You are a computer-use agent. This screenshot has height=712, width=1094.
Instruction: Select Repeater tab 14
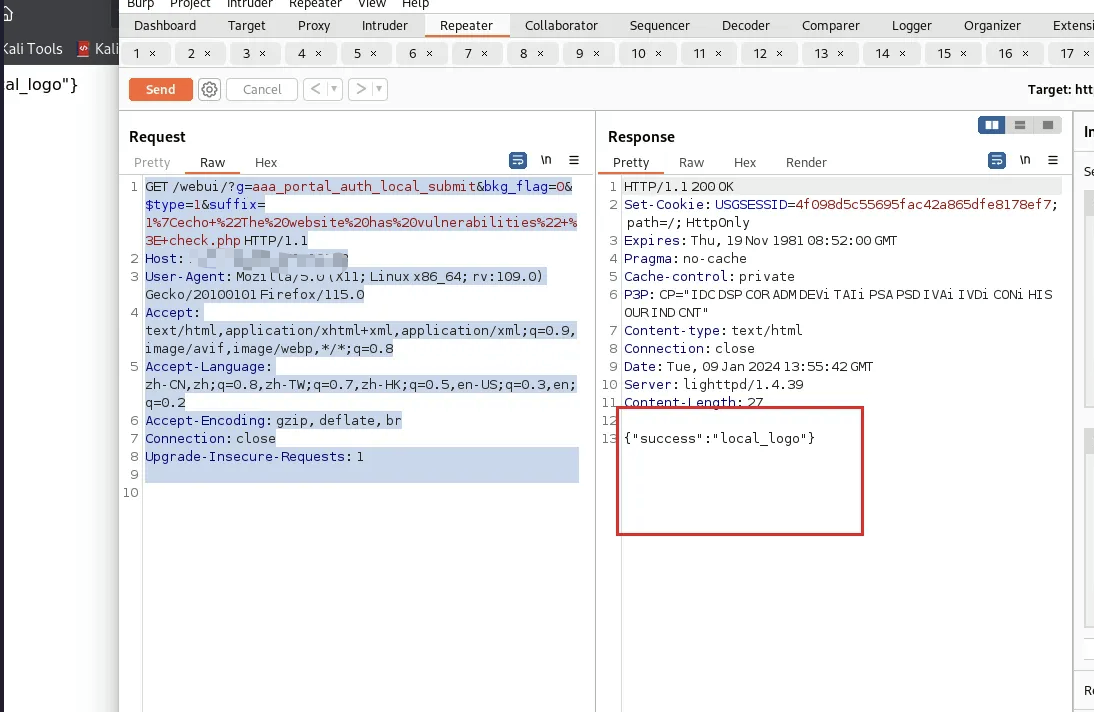pyautogui.click(x=883, y=53)
